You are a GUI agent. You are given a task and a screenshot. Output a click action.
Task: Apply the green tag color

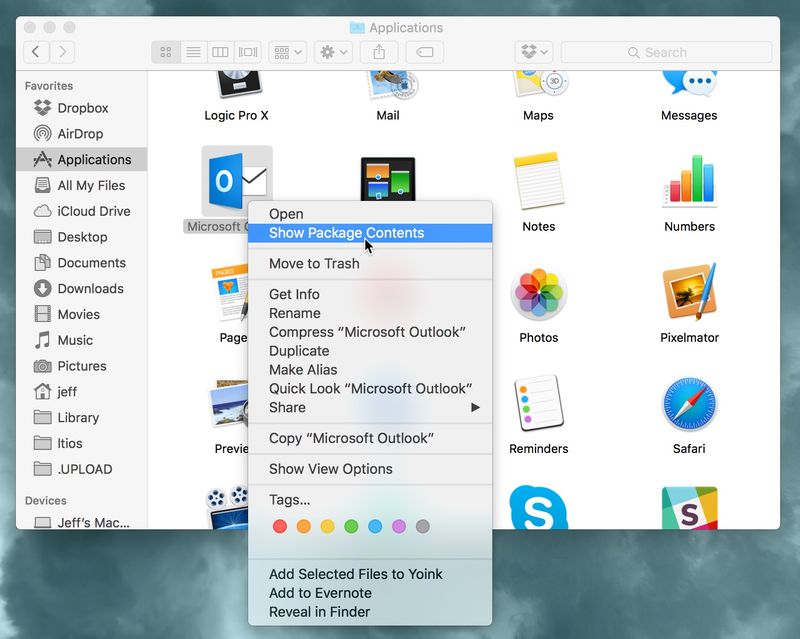tap(351, 526)
